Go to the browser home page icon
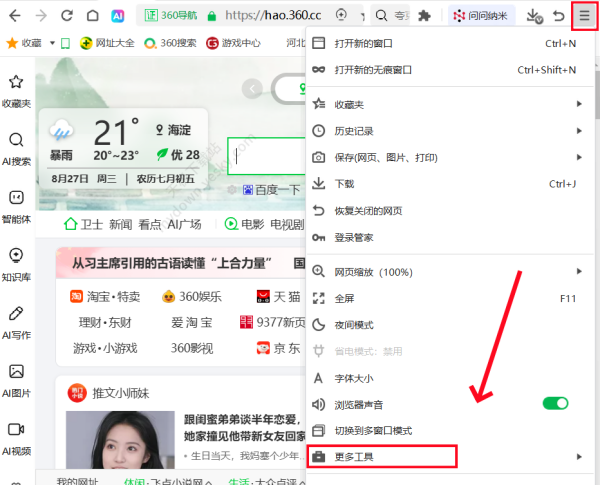The width and height of the screenshot is (600, 485). click(92, 16)
